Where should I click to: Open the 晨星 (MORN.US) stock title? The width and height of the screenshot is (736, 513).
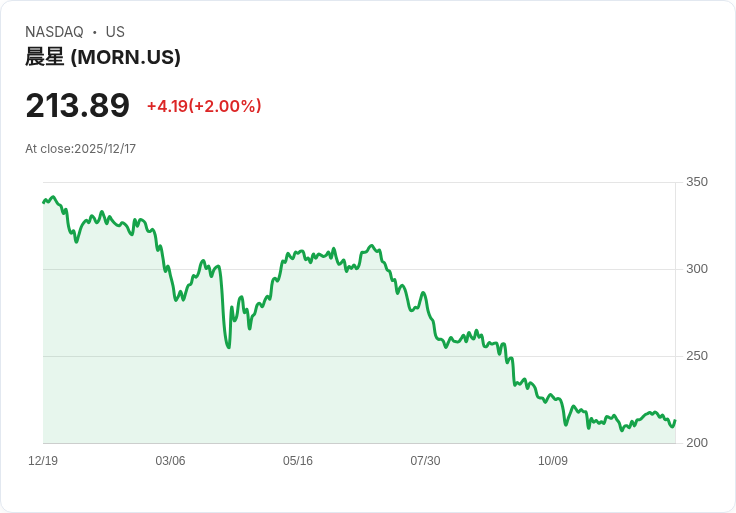[103, 57]
